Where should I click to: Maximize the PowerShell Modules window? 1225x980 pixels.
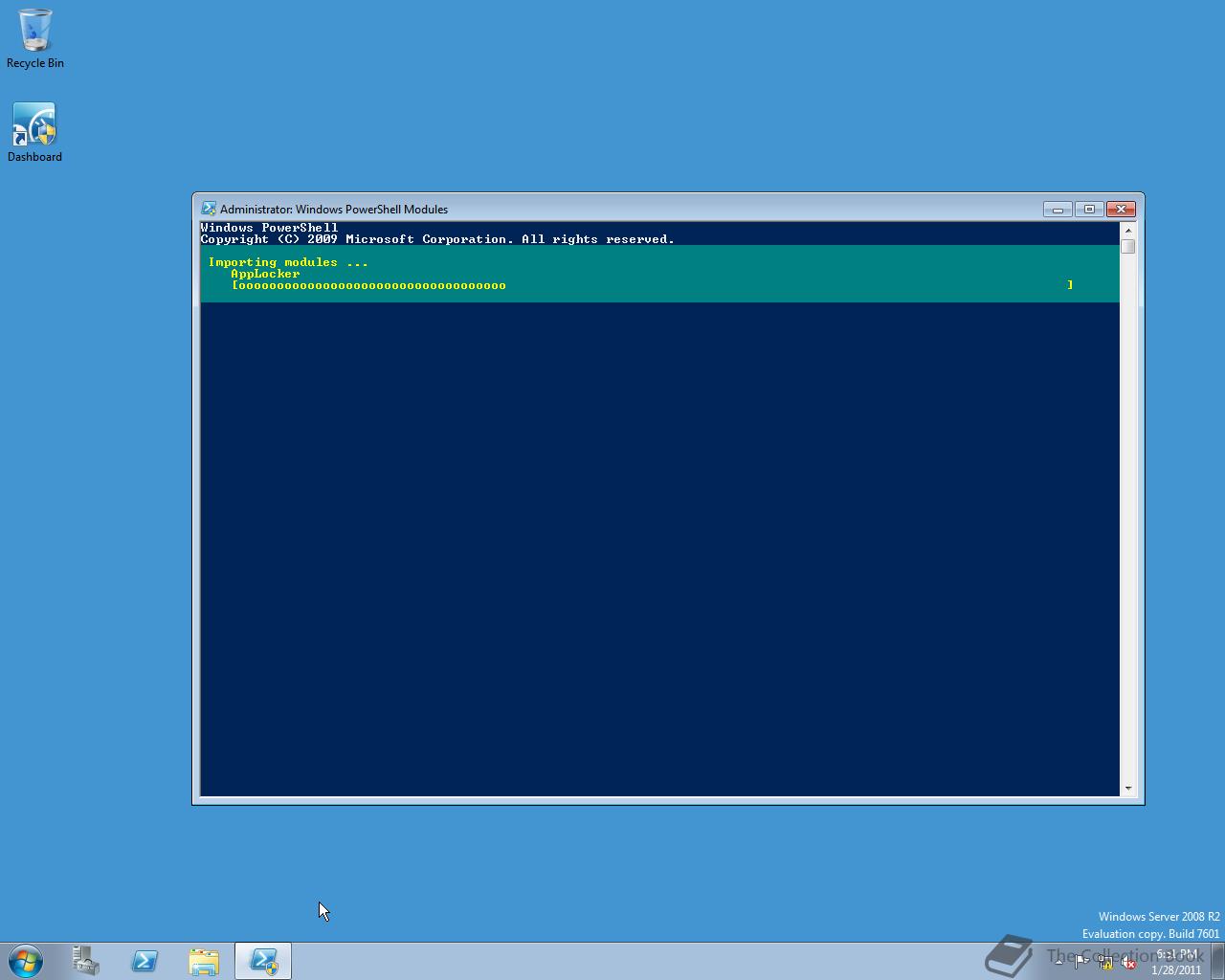tap(1088, 209)
